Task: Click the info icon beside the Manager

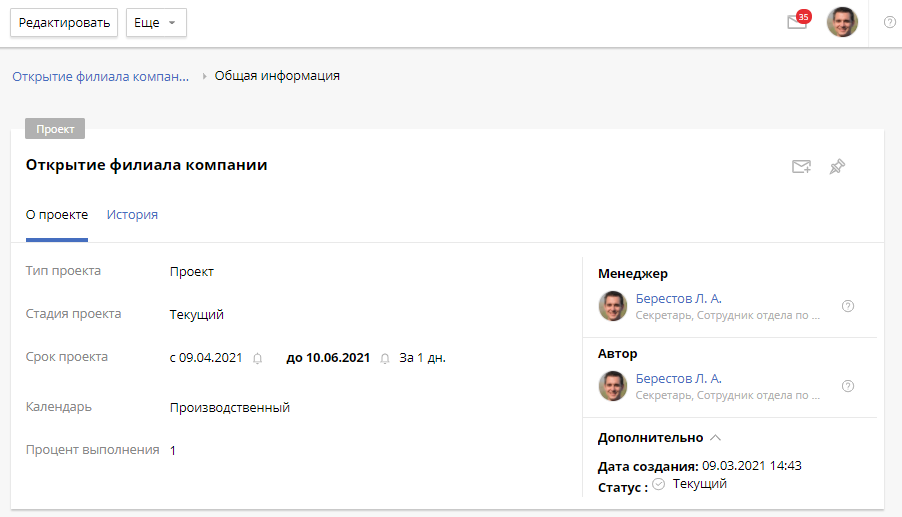Action: coord(848,306)
